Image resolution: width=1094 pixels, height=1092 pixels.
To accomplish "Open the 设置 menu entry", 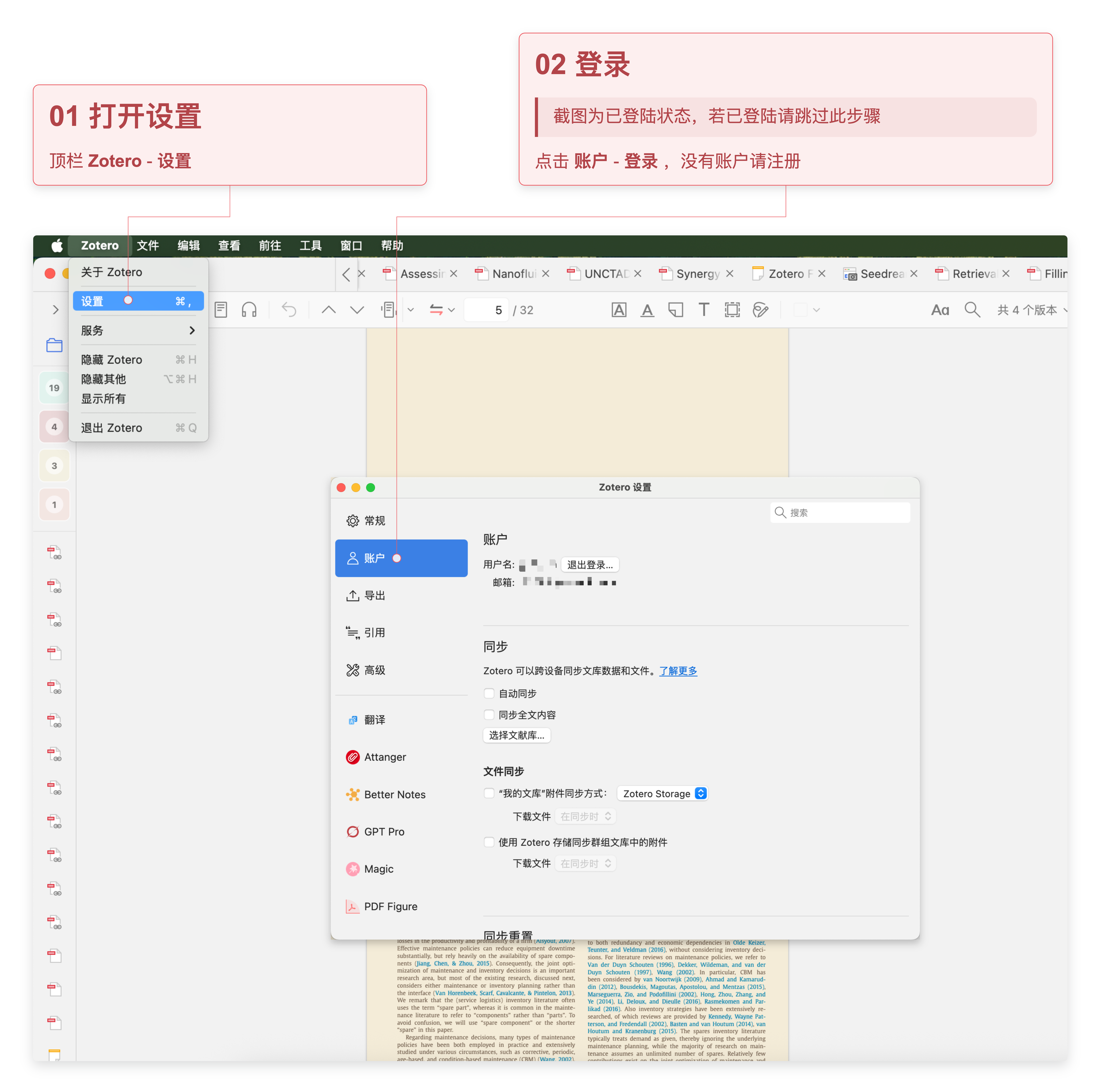I will click(138, 301).
